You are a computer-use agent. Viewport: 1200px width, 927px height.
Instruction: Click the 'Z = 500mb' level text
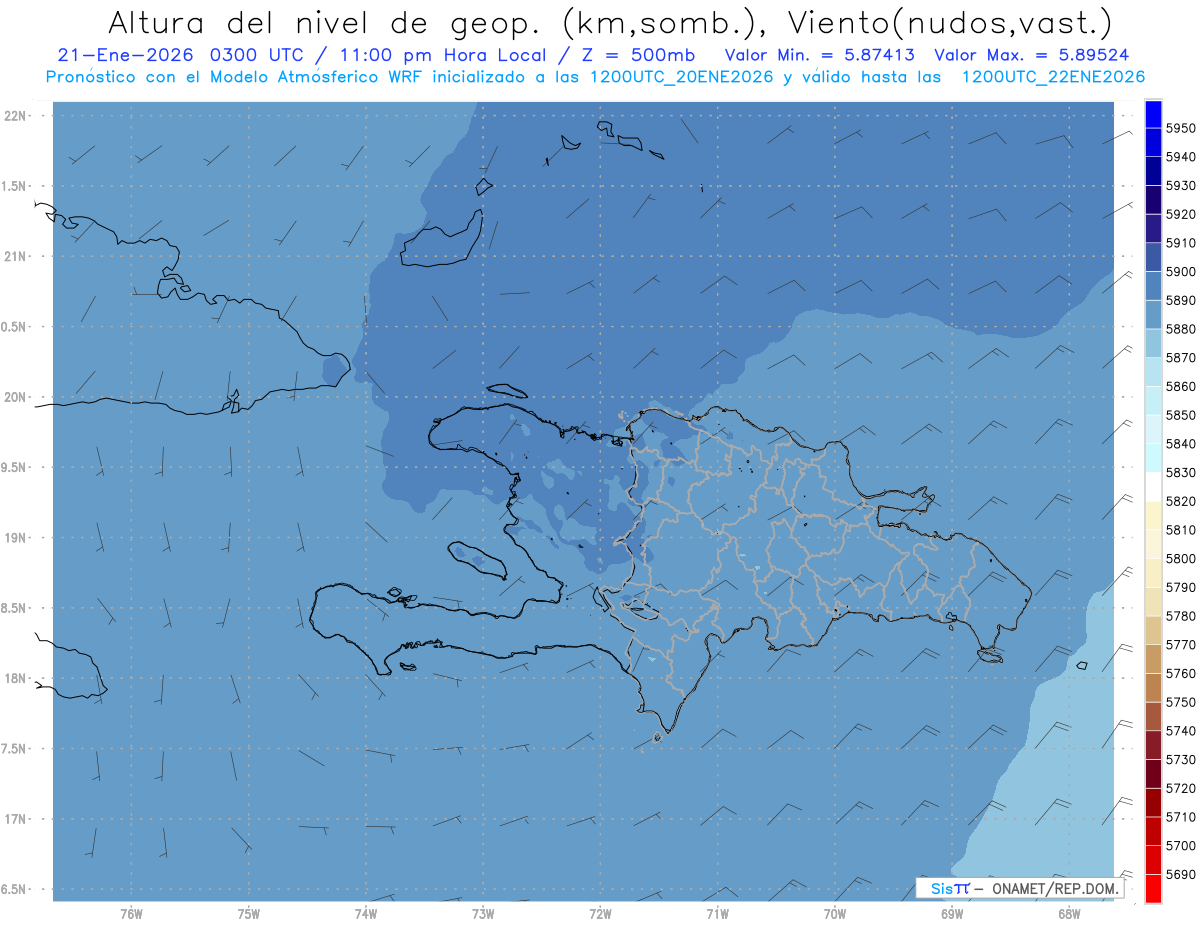[639, 56]
